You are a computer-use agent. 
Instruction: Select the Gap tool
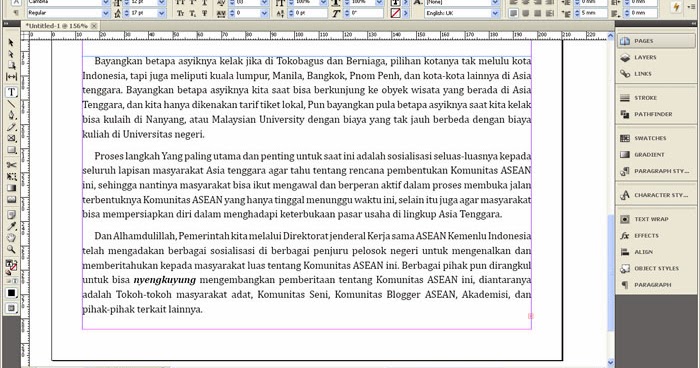[x=11, y=77]
